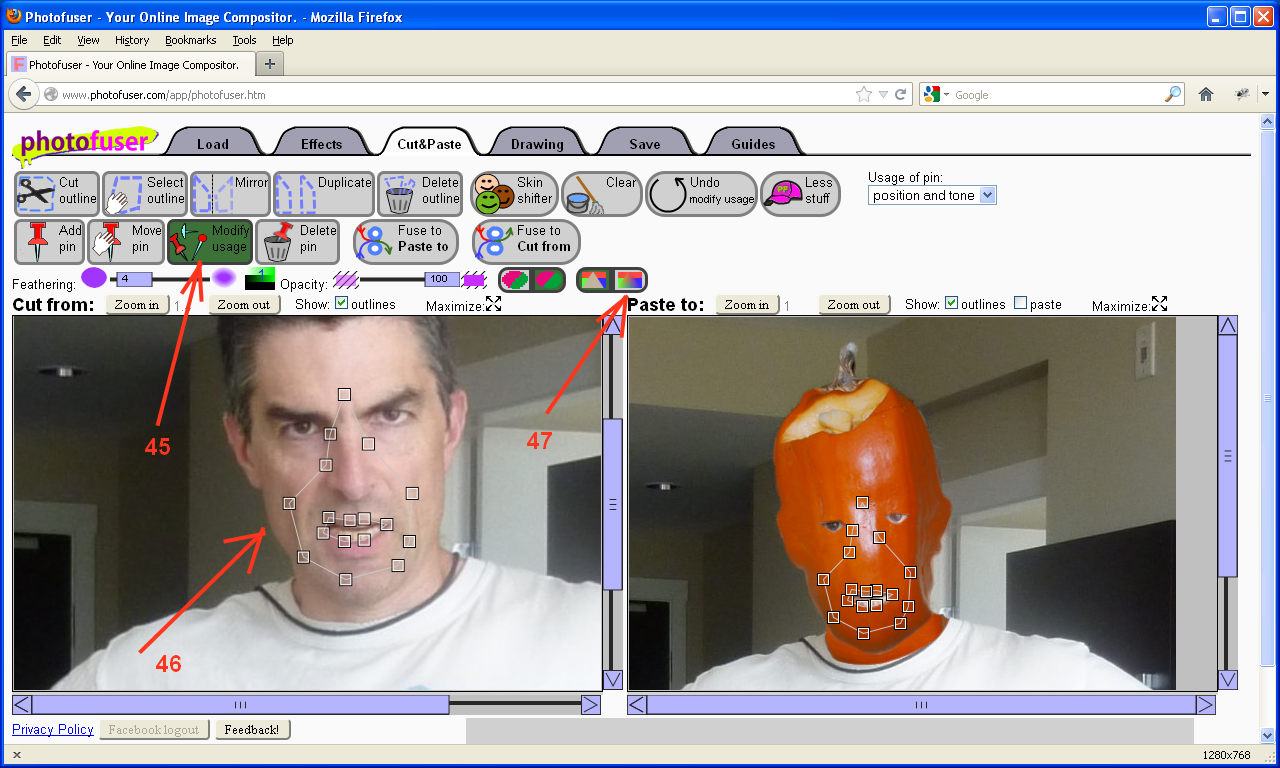
Task: Click the Cut from scroll-left arrow
Action: tap(22, 704)
